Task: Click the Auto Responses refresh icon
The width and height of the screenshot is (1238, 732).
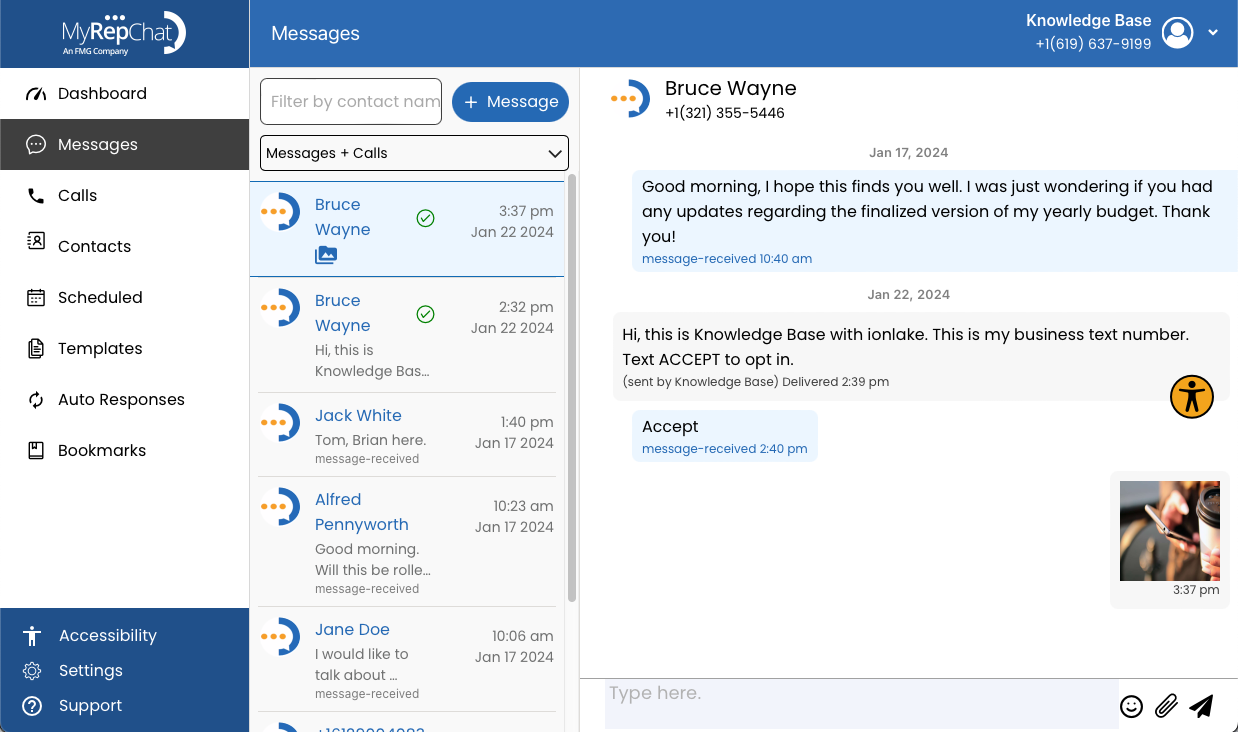Action: [x=36, y=400]
